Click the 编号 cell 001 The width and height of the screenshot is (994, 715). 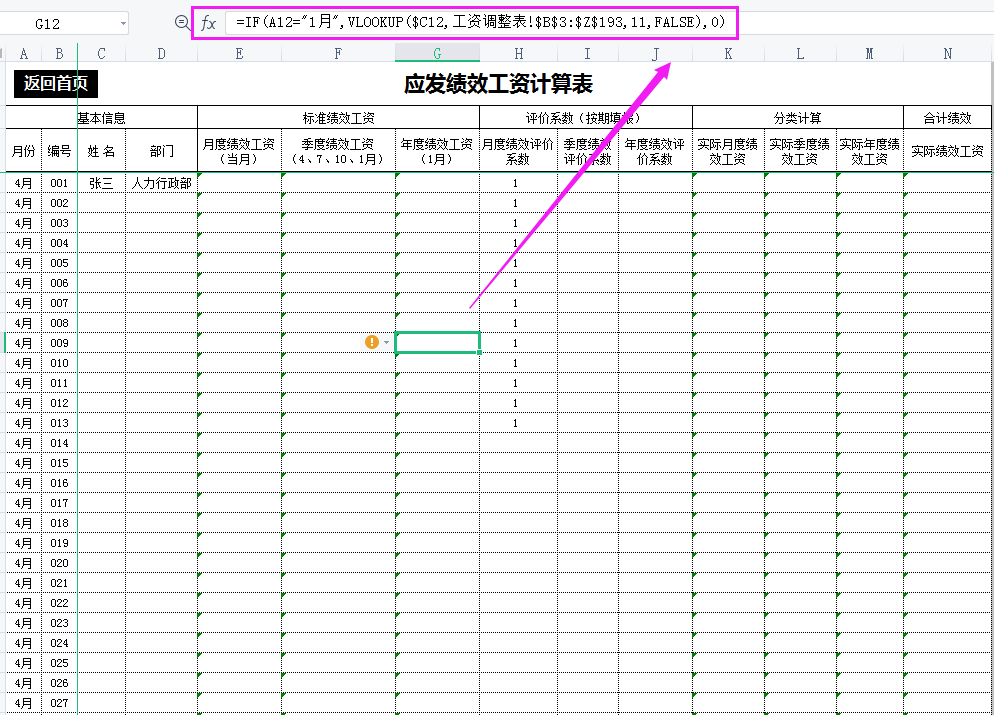[59, 183]
